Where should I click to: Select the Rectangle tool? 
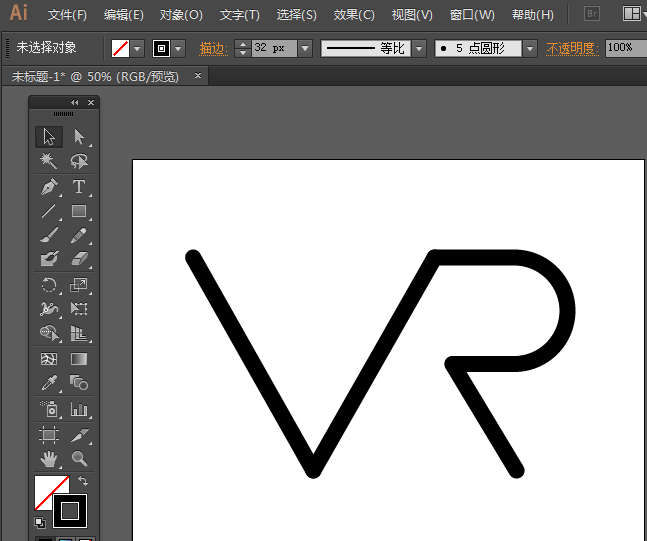point(79,211)
